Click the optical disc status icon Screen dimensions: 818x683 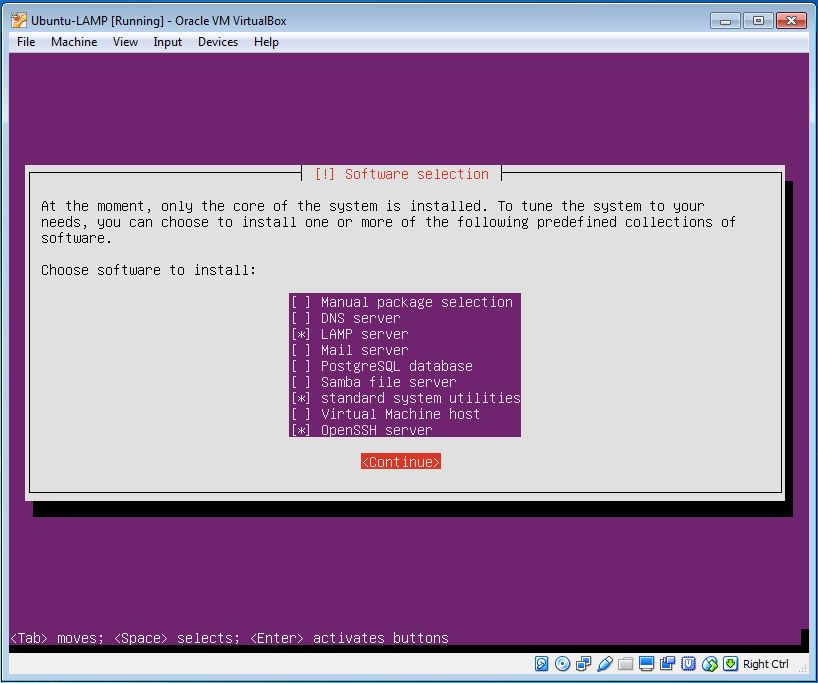(x=562, y=664)
